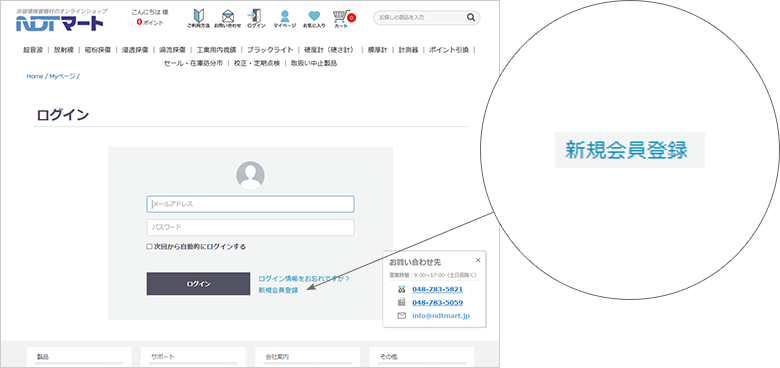Click the 製品 footer heading
780x368 pixels.
point(43,357)
